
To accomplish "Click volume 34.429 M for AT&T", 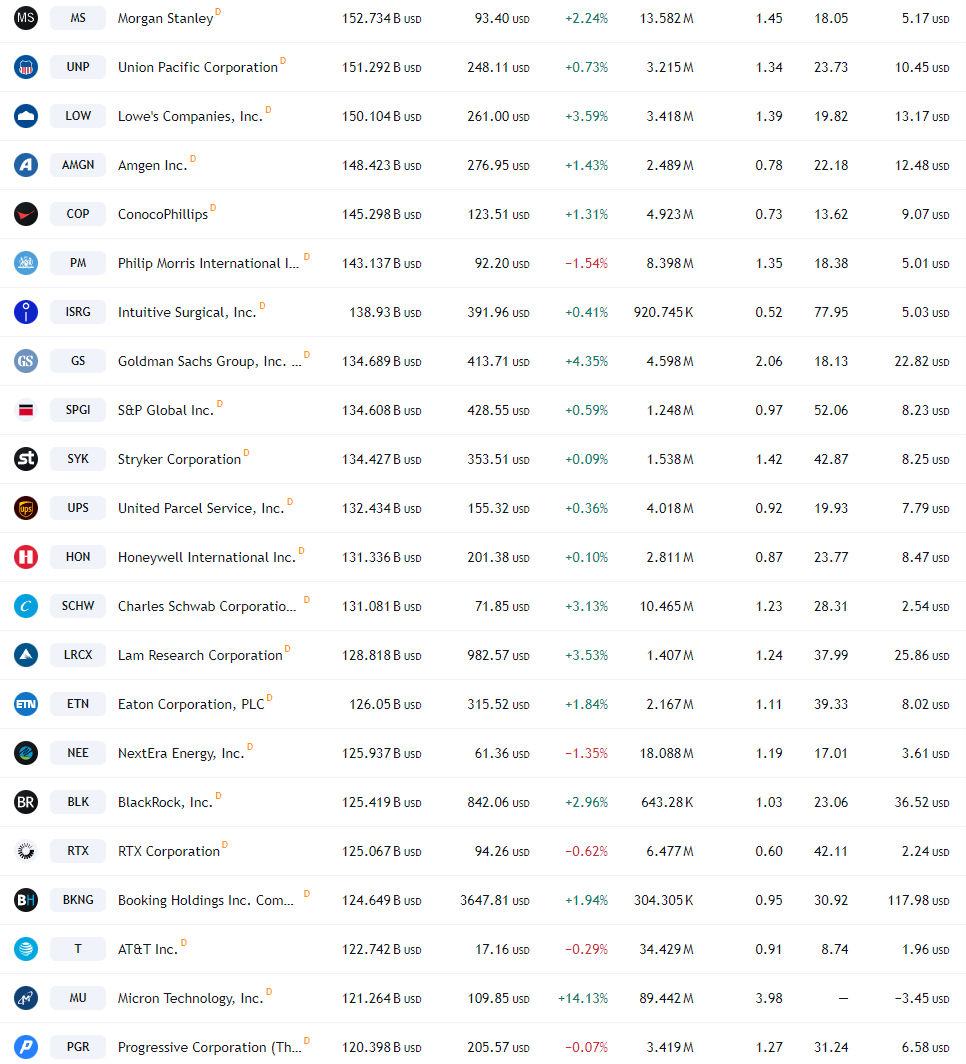I will [666, 949].
